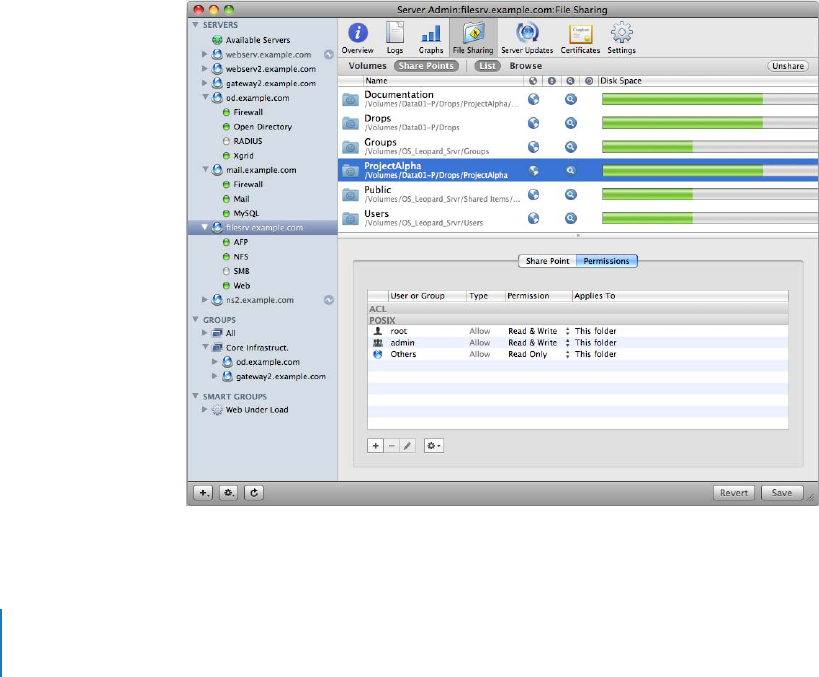
Task: Click the update badge next to ns2.example.com
Action: click(329, 300)
